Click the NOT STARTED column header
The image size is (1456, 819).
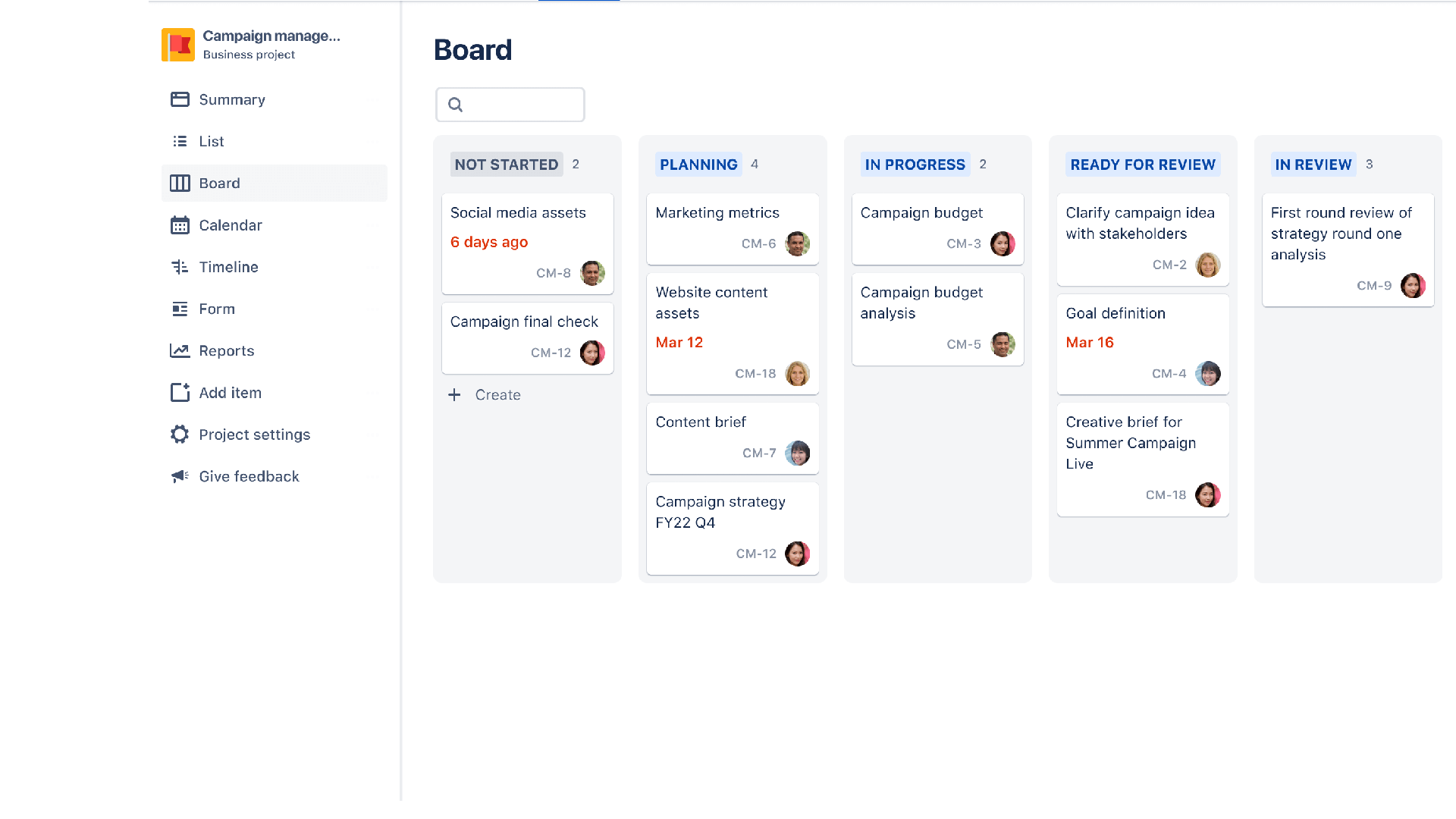point(506,165)
